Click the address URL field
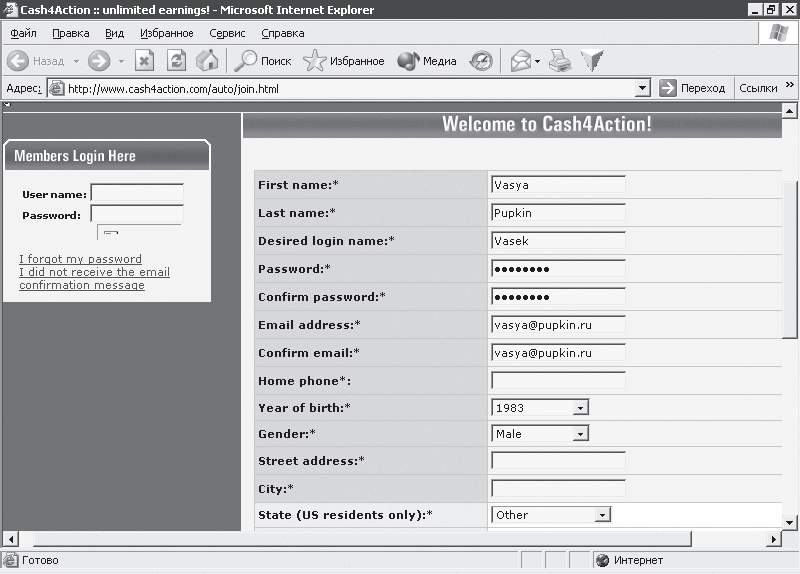Viewport: 800px width, 574px height. coord(351,89)
